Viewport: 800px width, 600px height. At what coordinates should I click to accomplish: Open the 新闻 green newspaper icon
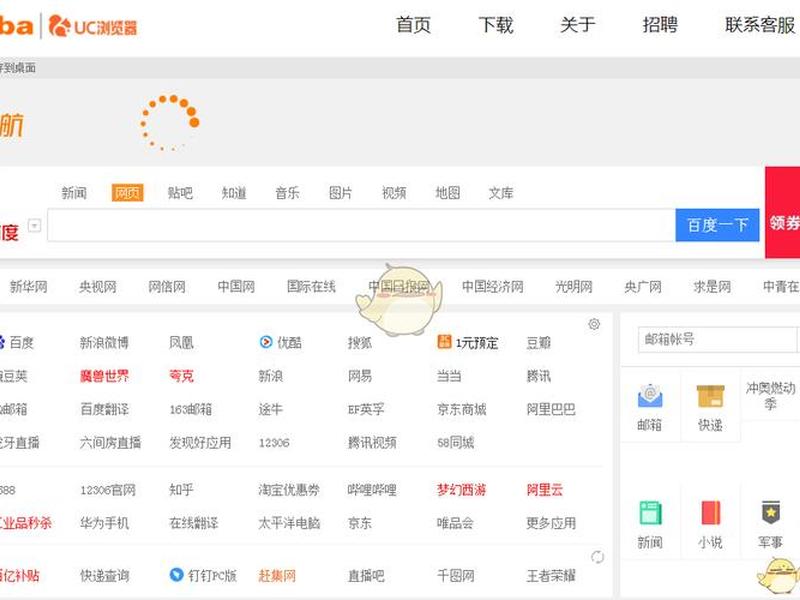point(650,513)
